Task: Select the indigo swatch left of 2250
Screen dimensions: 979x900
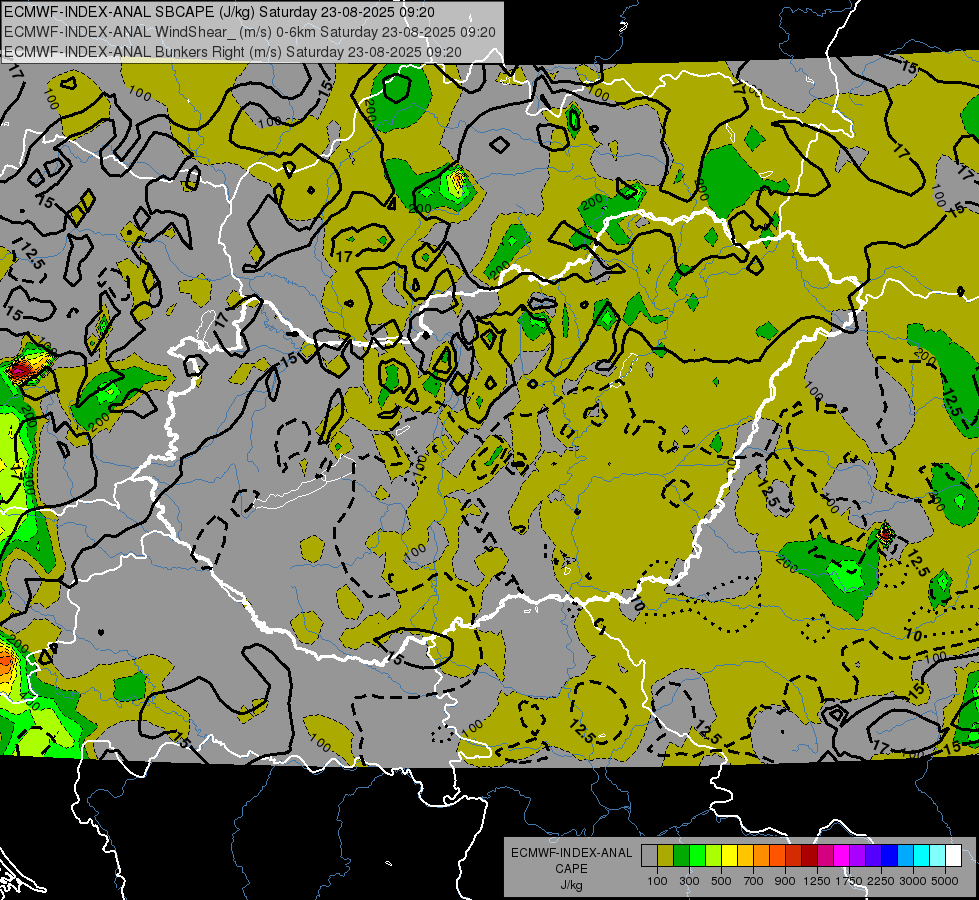Action: [x=873, y=855]
